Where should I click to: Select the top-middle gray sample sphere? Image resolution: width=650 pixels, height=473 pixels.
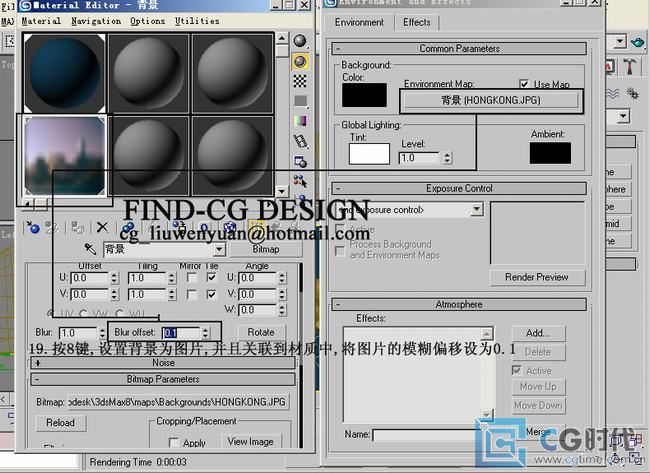(x=148, y=73)
